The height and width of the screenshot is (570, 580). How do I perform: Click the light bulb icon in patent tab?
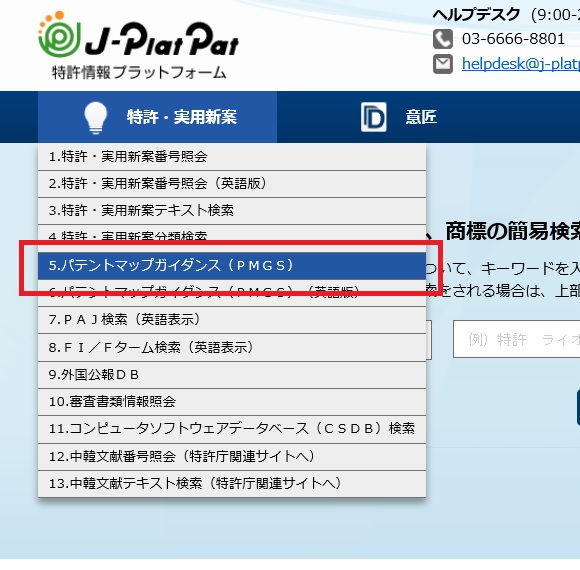click(96, 117)
